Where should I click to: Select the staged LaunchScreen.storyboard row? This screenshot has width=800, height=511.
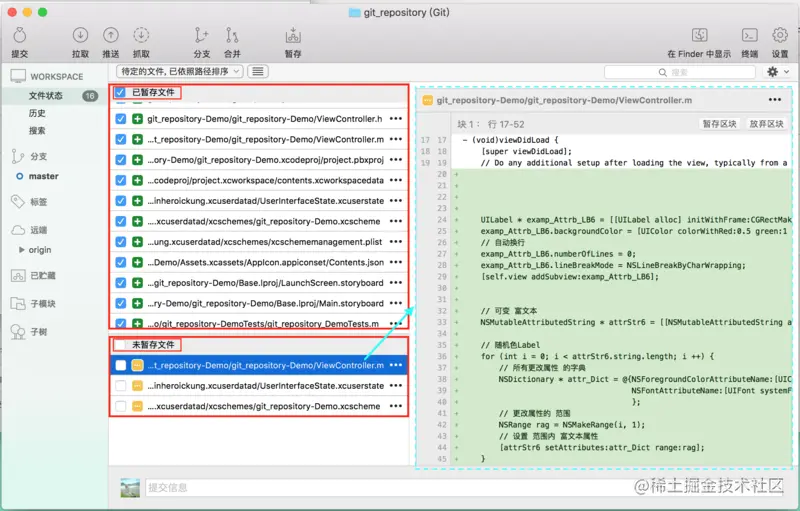click(259, 283)
